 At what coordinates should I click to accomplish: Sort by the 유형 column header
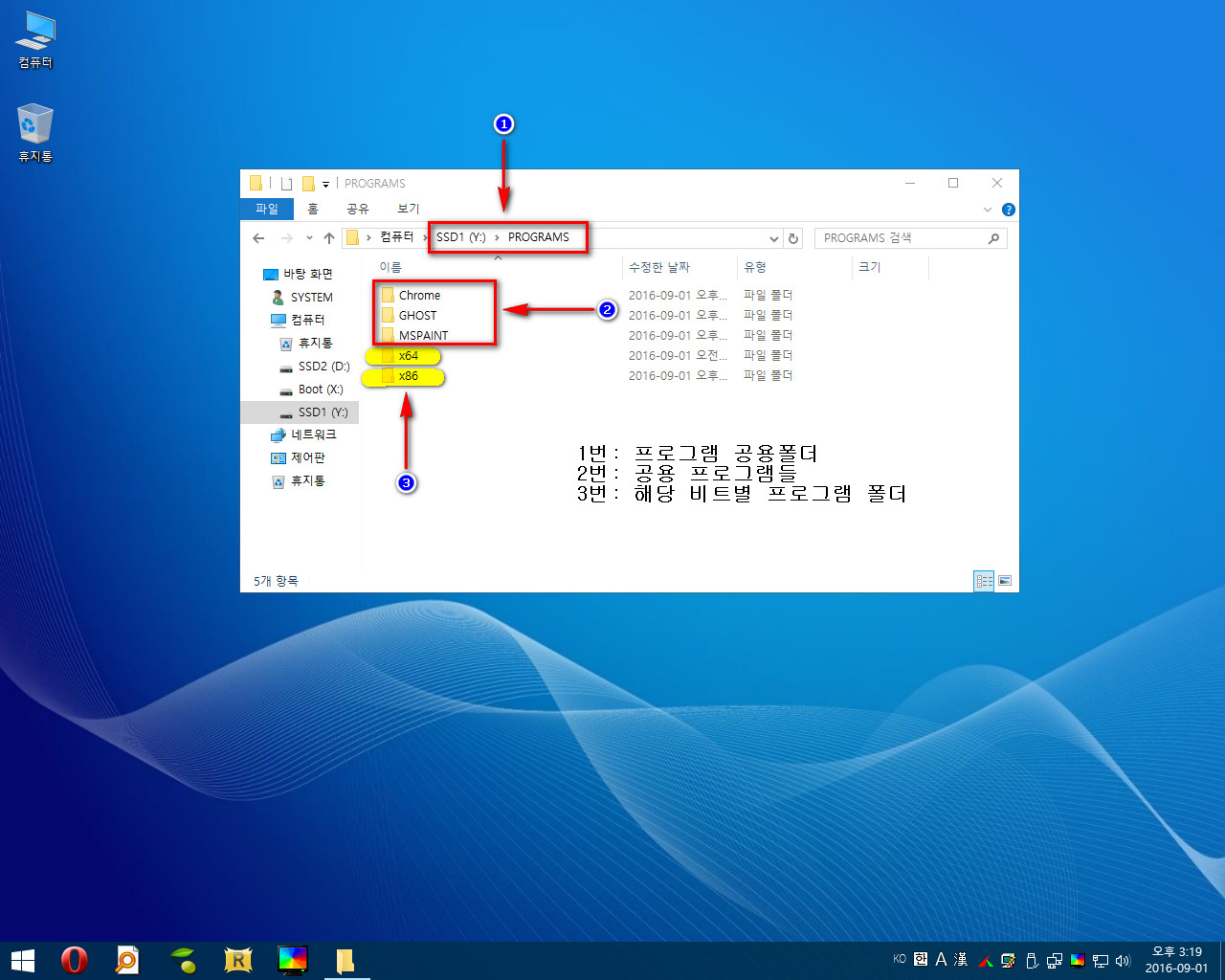[755, 268]
